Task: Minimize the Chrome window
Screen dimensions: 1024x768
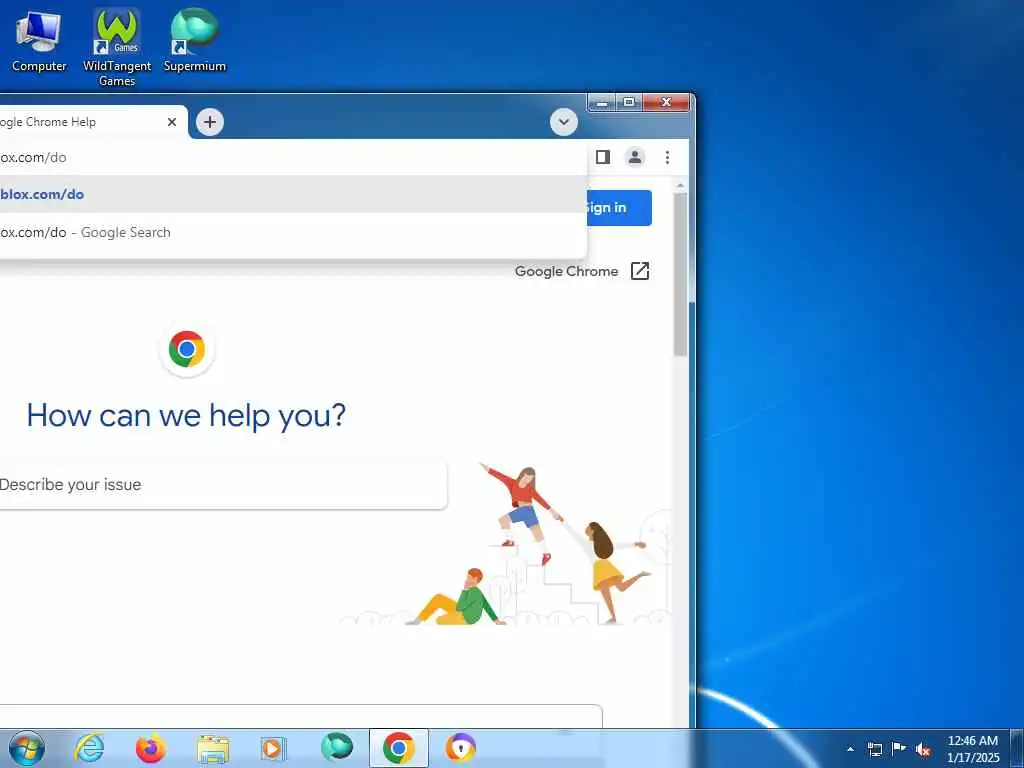Action: pos(602,103)
